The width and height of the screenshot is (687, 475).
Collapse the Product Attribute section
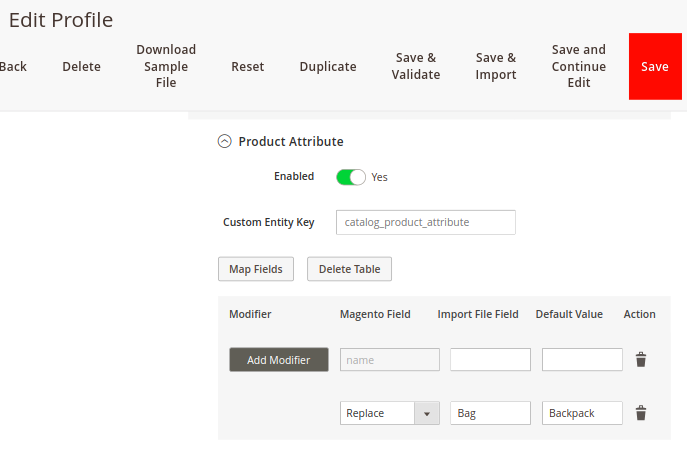click(x=225, y=141)
